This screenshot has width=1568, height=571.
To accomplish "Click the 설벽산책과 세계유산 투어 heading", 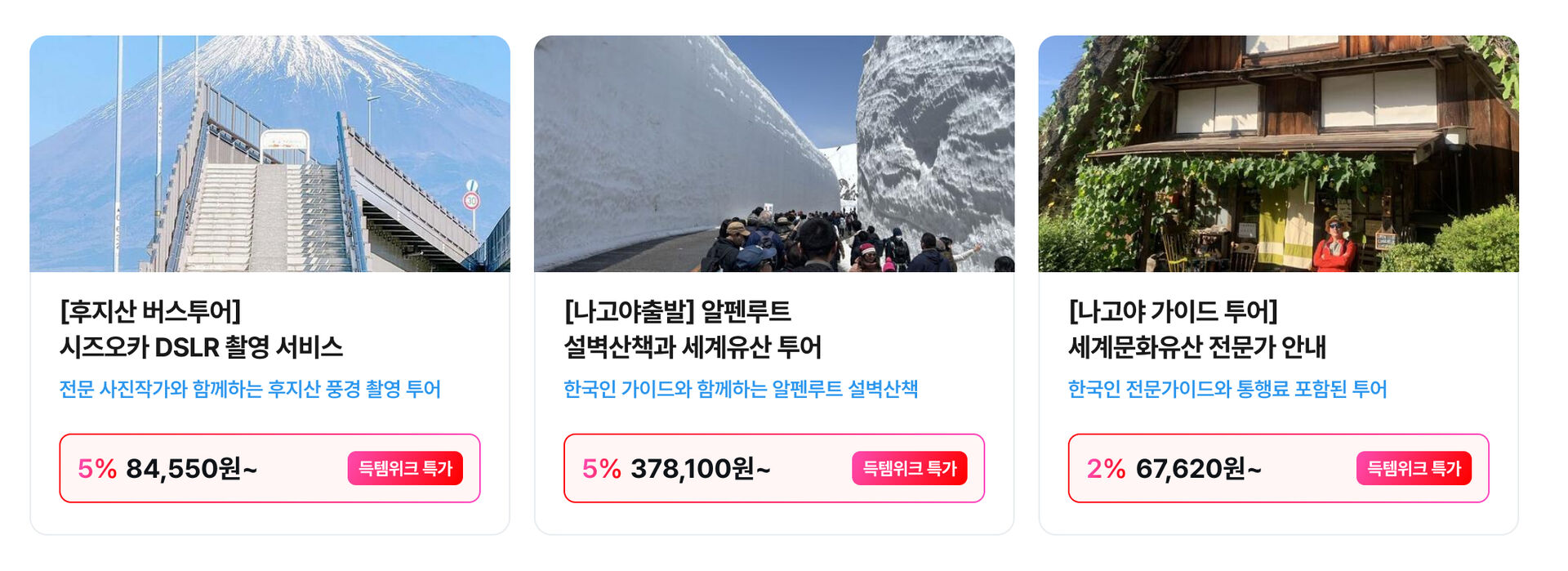I will tap(693, 347).
